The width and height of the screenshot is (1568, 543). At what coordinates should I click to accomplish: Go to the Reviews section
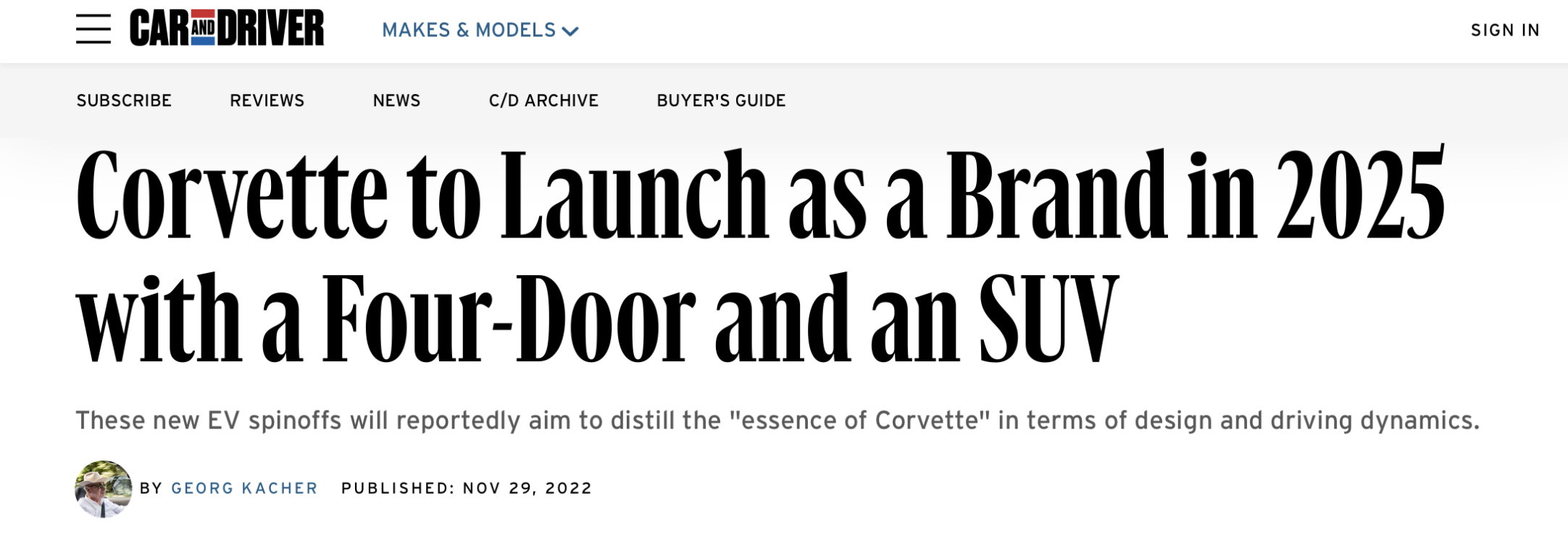click(x=267, y=101)
